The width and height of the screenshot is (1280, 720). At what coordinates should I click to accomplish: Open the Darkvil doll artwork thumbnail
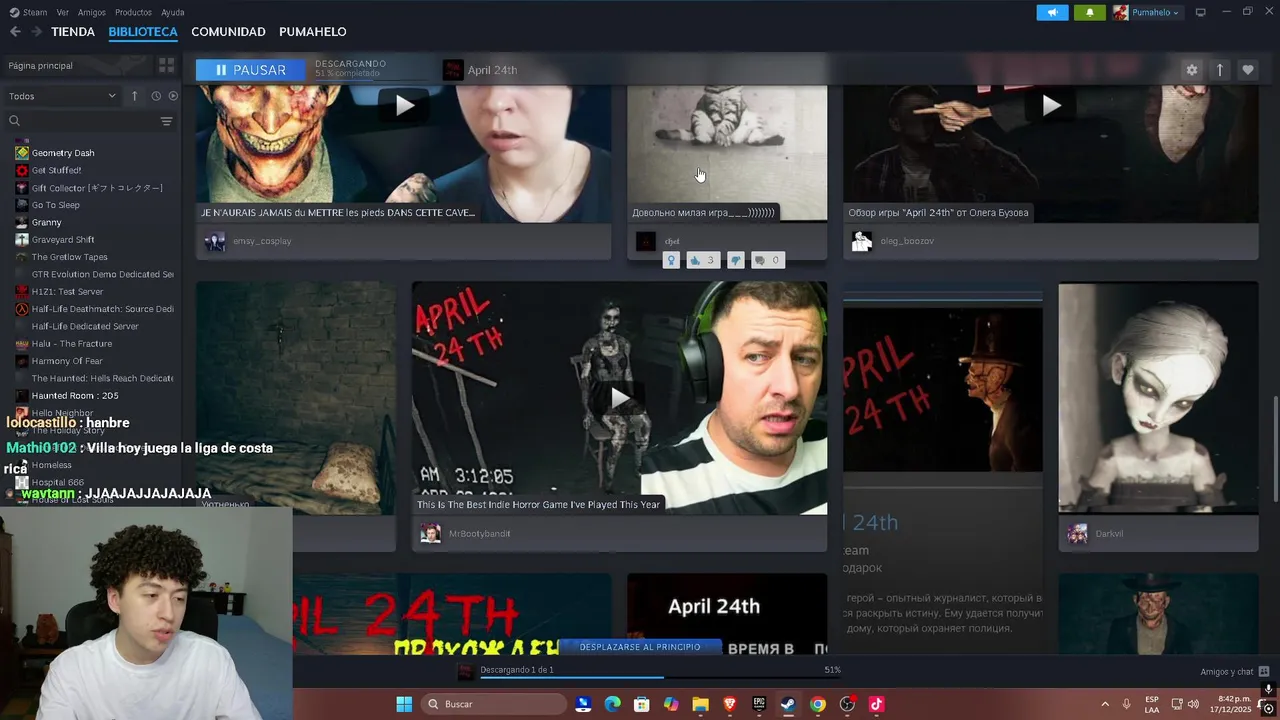1158,398
